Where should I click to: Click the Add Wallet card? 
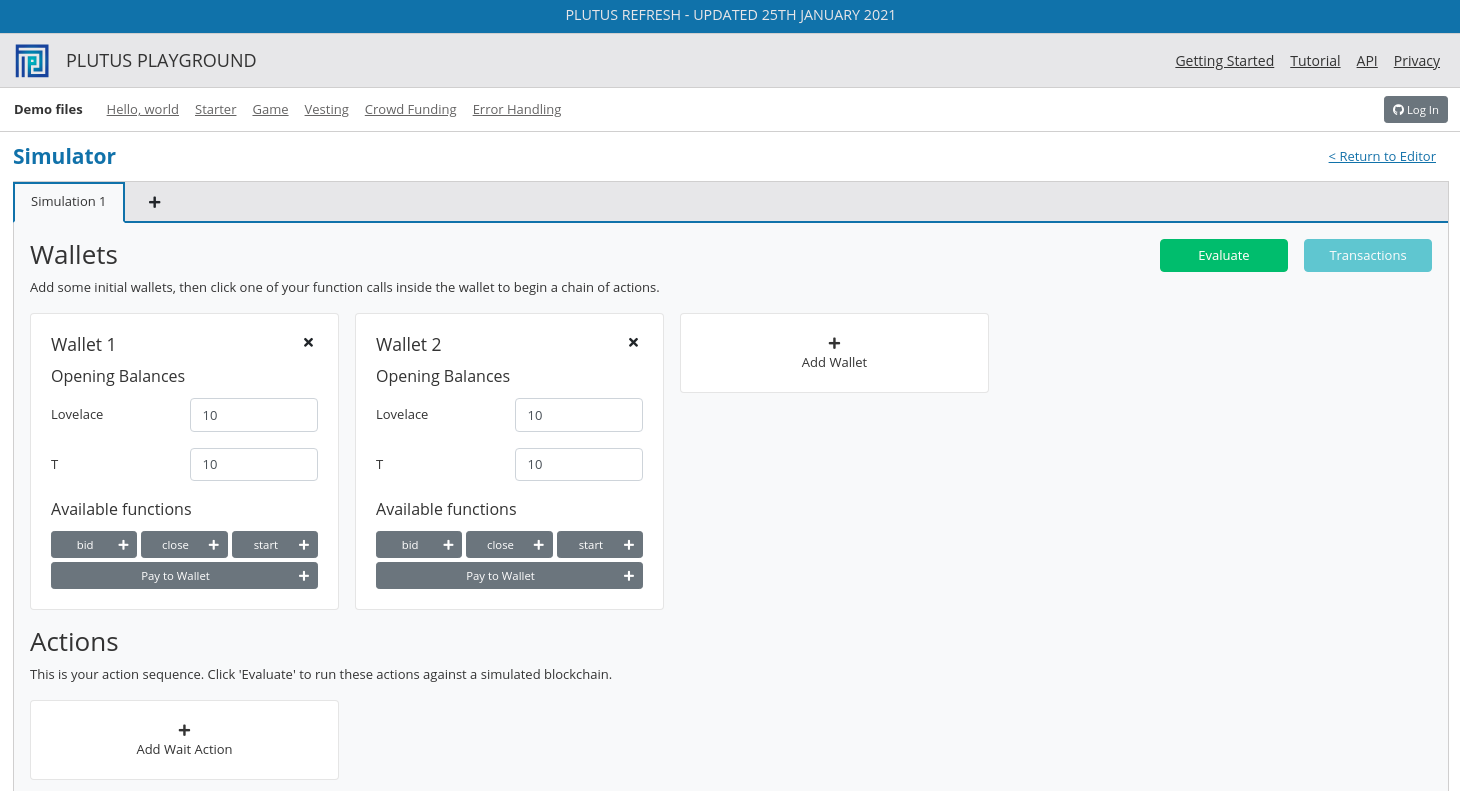(x=834, y=353)
